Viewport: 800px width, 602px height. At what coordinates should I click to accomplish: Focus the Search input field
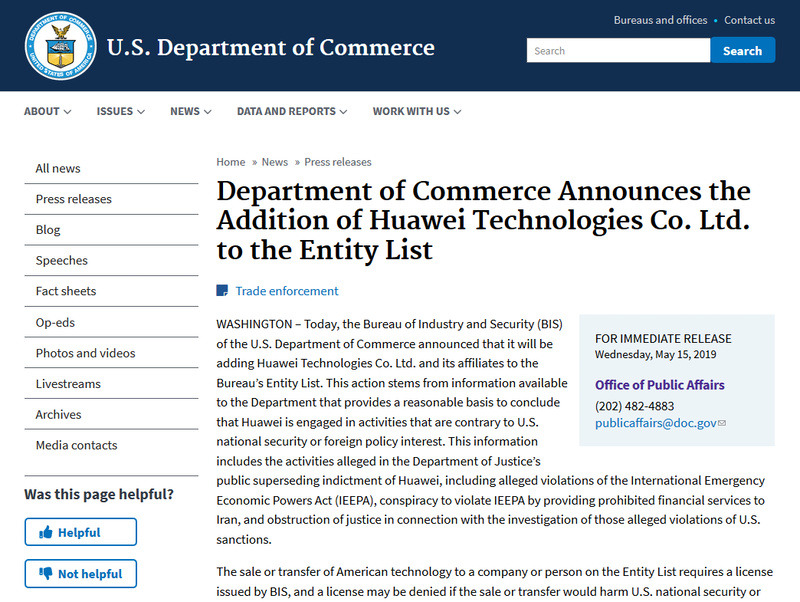point(618,51)
